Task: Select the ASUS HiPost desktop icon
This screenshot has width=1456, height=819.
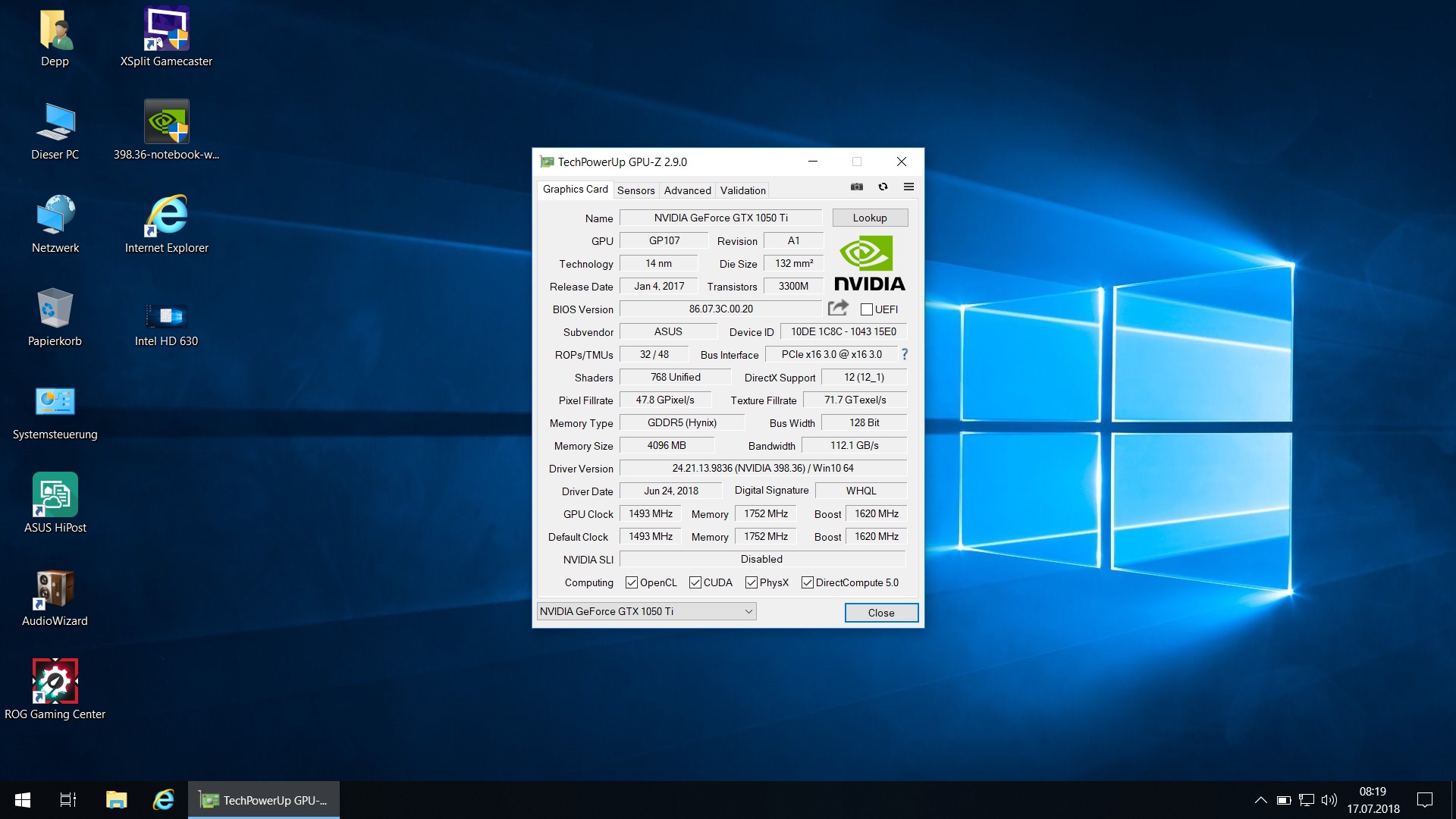Action: click(x=55, y=494)
